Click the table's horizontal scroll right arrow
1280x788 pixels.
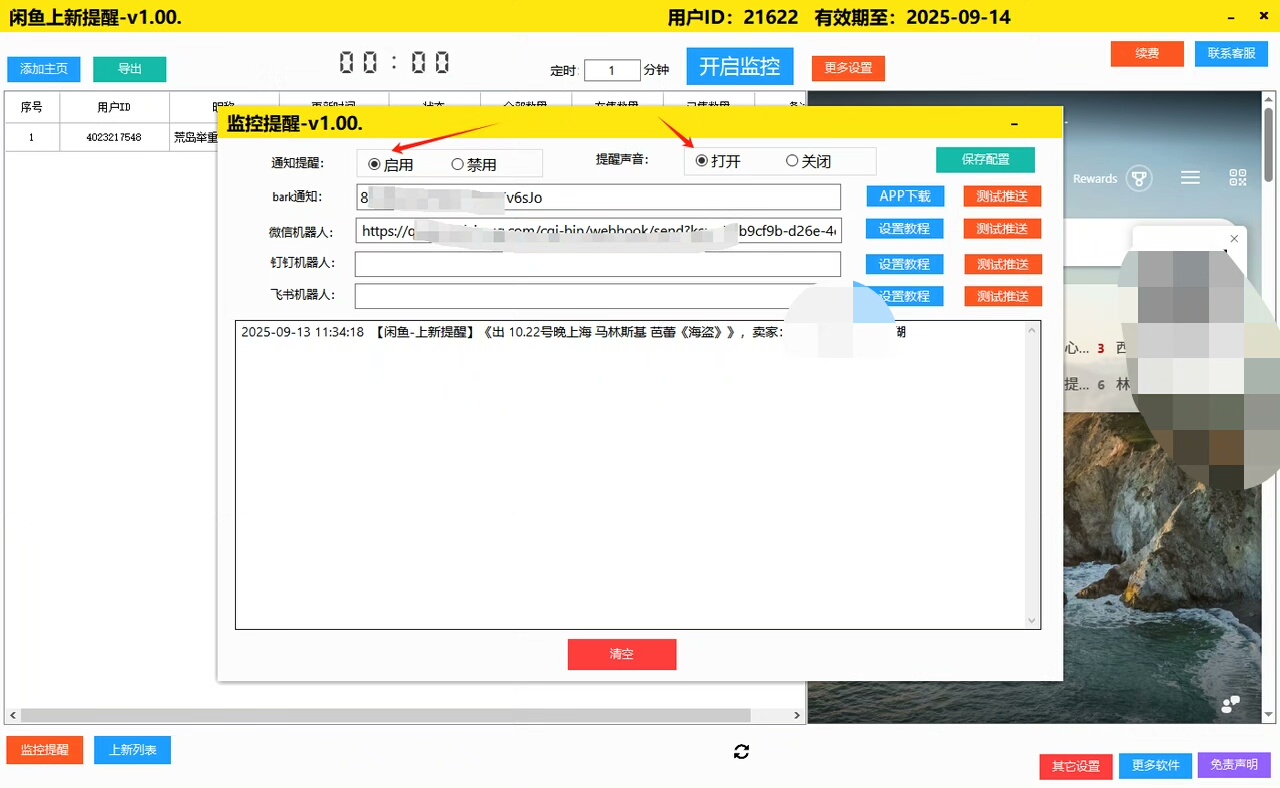coord(797,716)
